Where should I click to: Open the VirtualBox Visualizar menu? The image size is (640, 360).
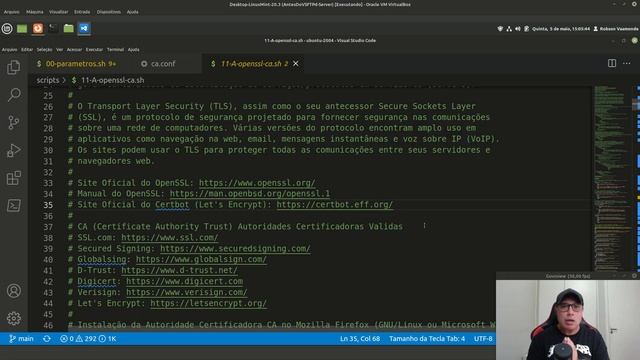58,12
